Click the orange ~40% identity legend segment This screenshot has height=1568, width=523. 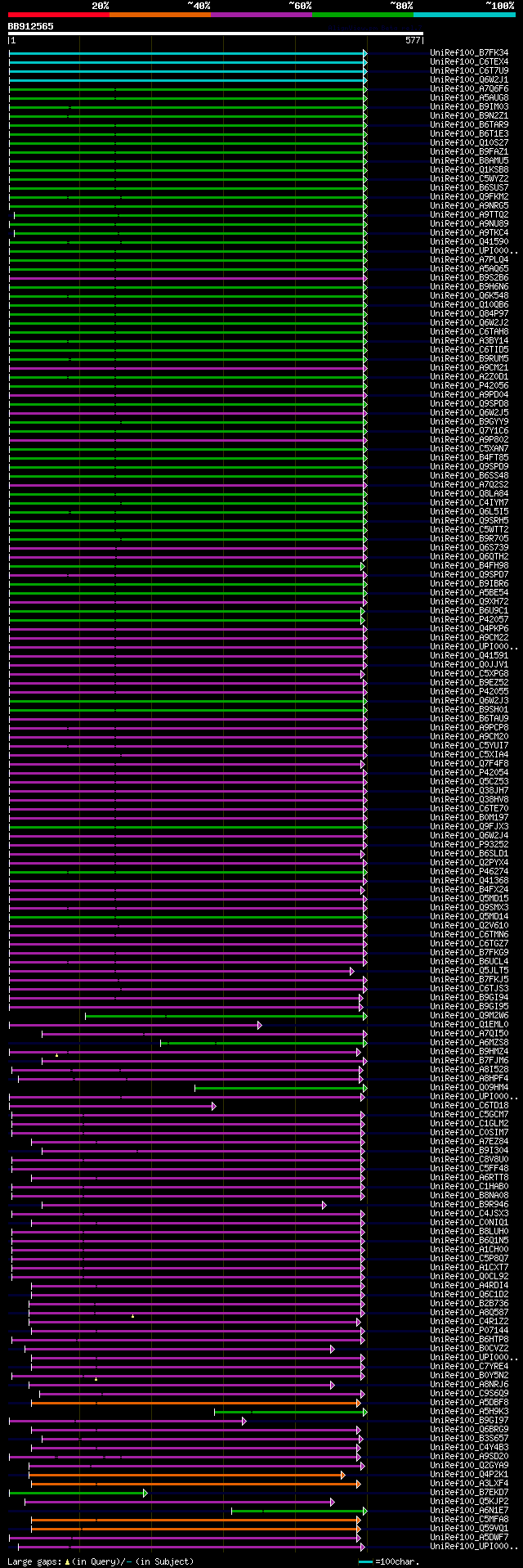(x=159, y=15)
